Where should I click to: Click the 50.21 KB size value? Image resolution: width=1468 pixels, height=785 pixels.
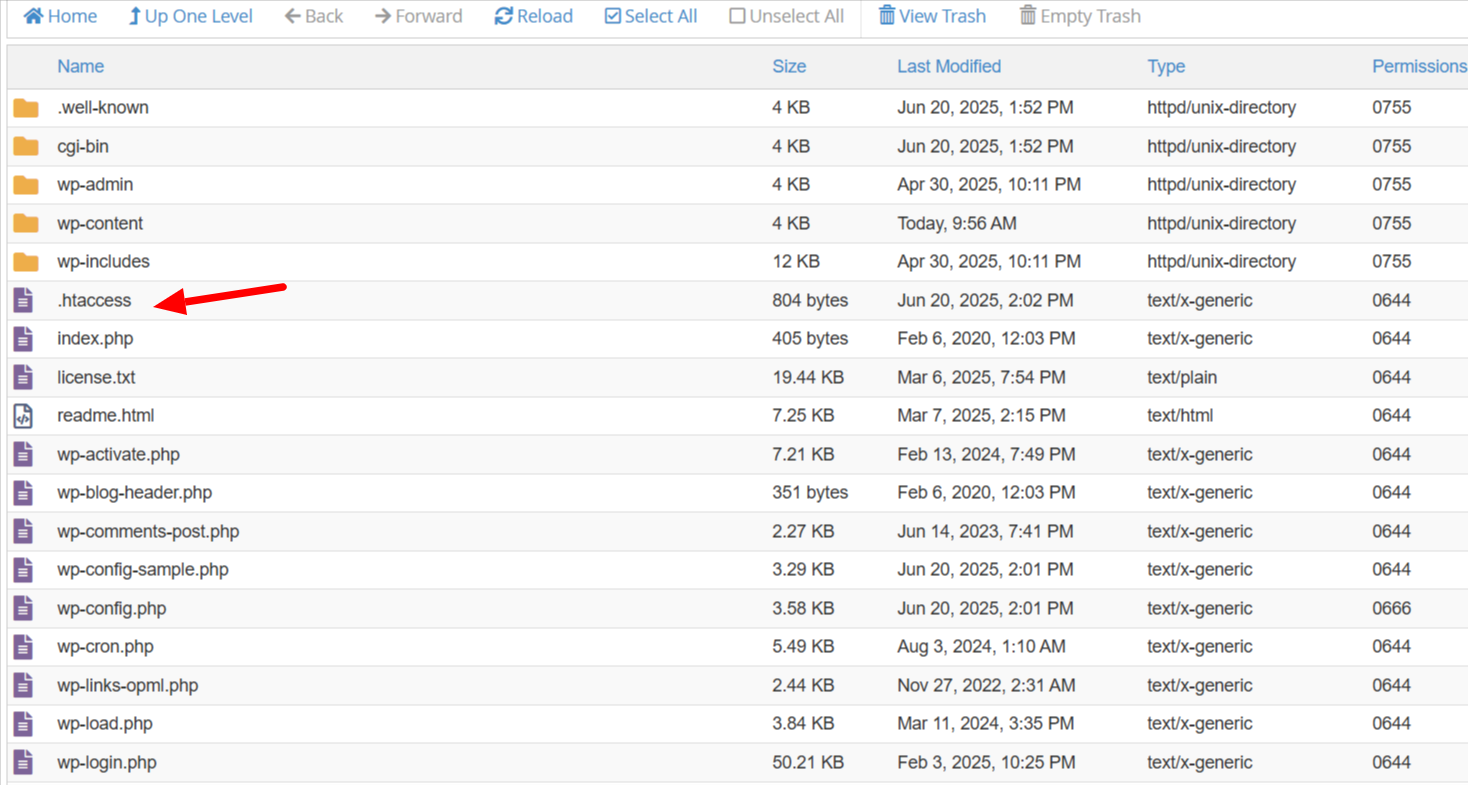pyautogui.click(x=808, y=762)
